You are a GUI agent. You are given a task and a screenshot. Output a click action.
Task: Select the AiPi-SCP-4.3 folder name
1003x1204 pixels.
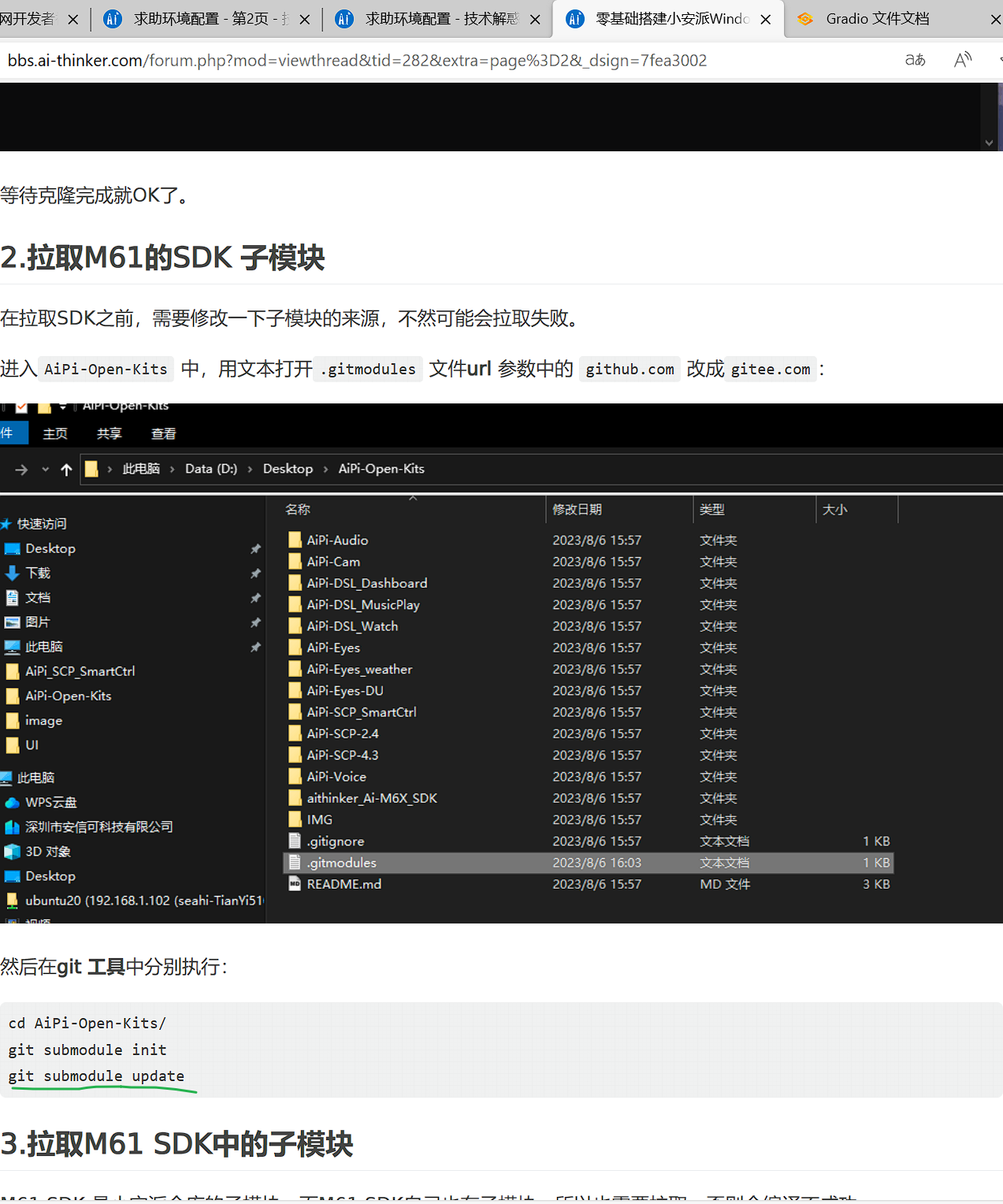pyautogui.click(x=343, y=755)
